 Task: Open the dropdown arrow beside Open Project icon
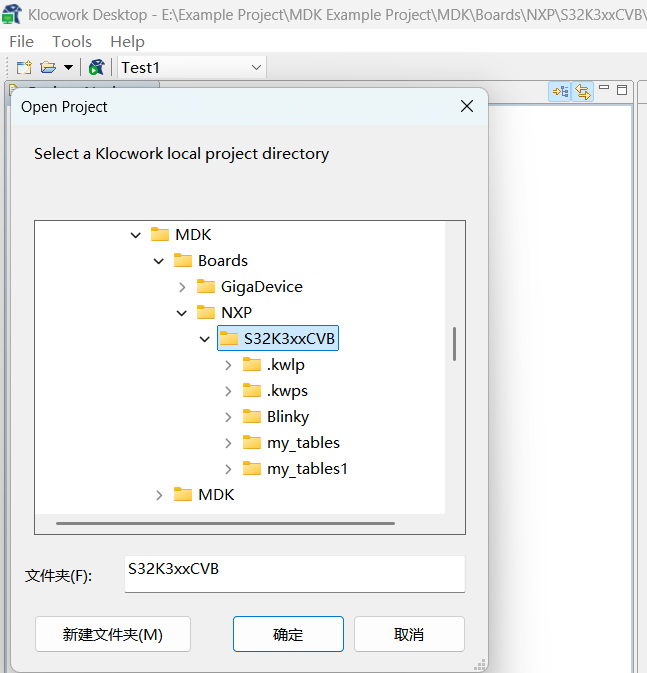[x=68, y=67]
